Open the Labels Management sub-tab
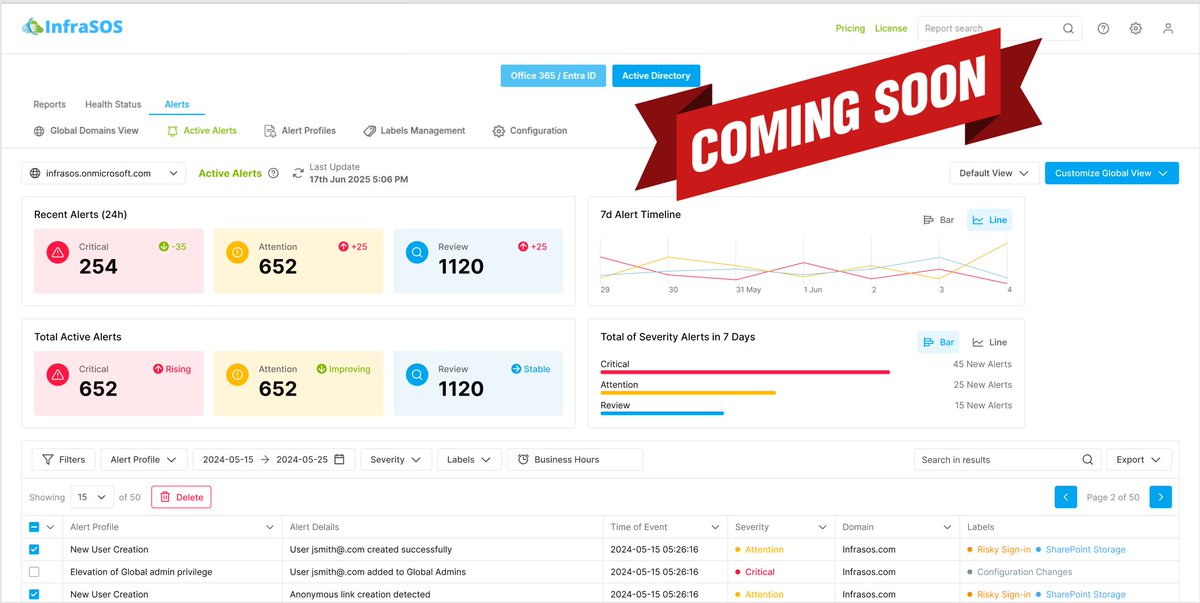Screen dimensions: 1200x603 (414, 131)
